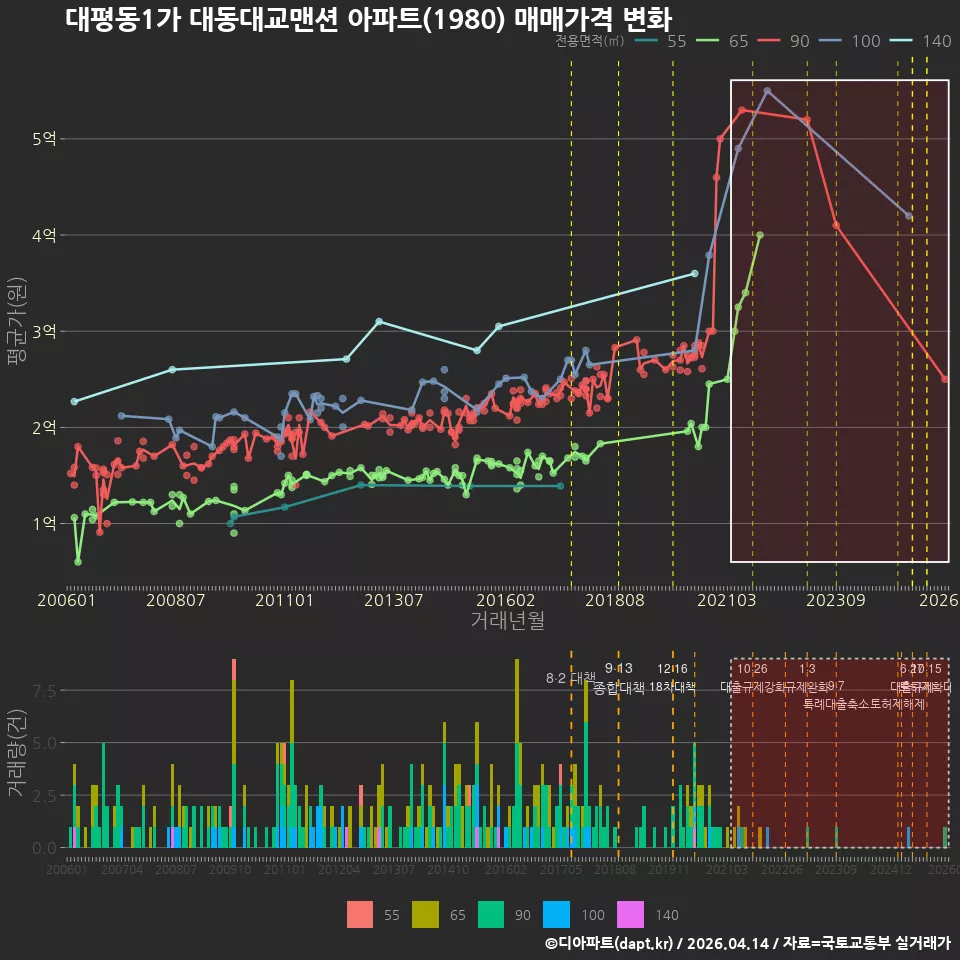Select the magenta 140 swatch in bottom legend
This screenshot has width=960, height=960.
631,915
